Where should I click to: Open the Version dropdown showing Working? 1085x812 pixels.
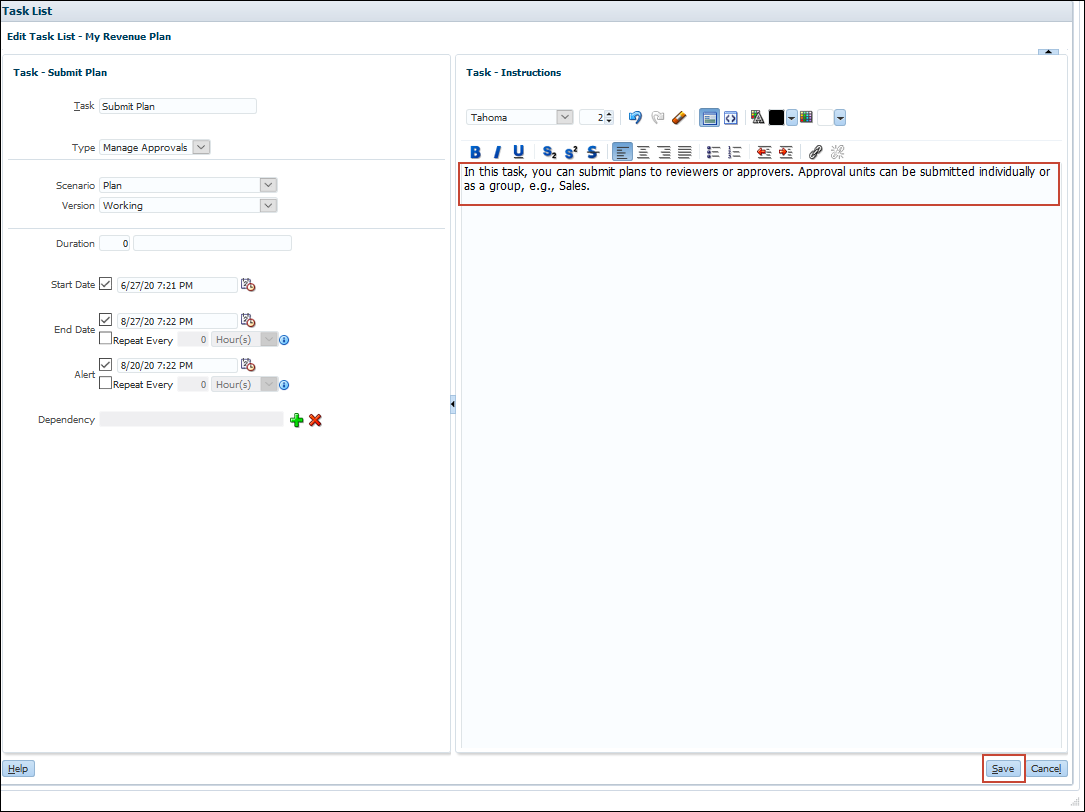(x=267, y=205)
